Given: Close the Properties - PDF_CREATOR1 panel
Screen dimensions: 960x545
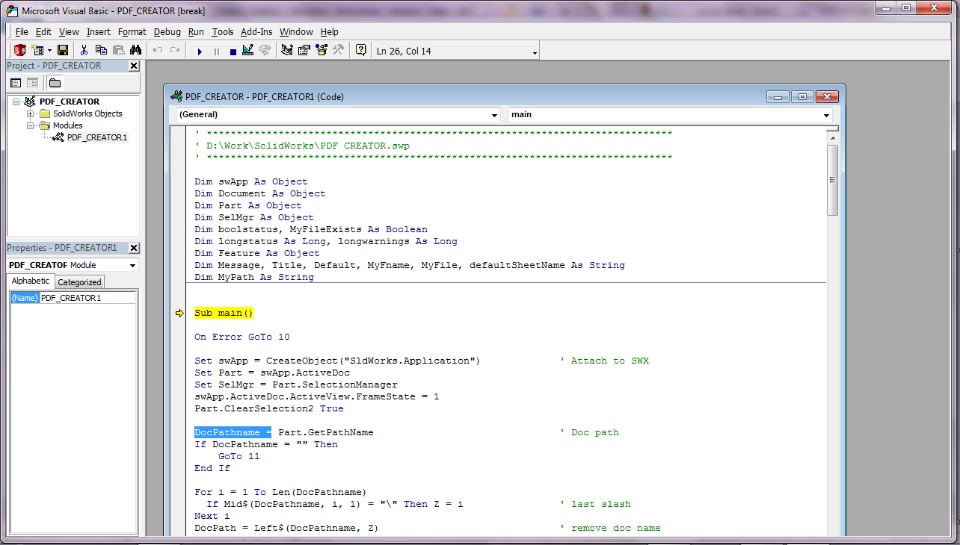Looking at the screenshot, I should [134, 247].
